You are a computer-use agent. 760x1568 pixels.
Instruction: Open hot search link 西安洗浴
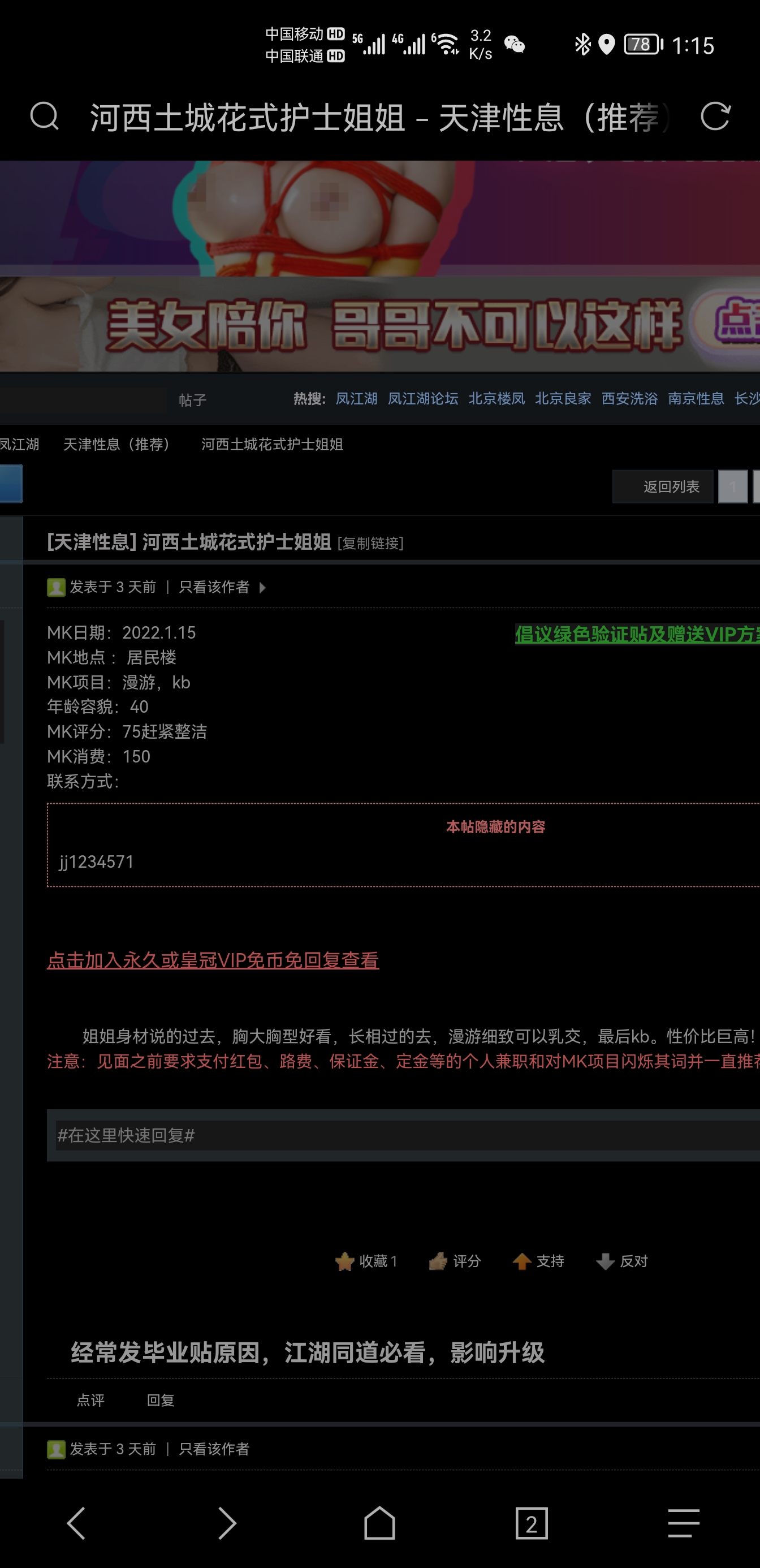(x=629, y=399)
